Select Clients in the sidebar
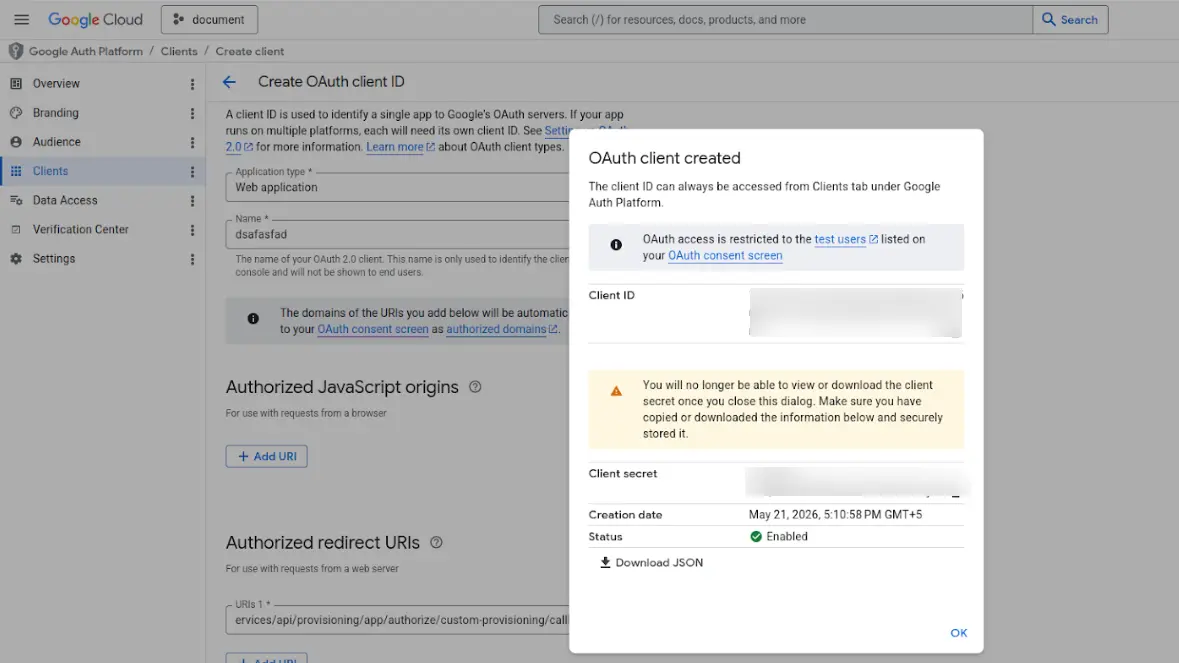 pyautogui.click(x=50, y=171)
